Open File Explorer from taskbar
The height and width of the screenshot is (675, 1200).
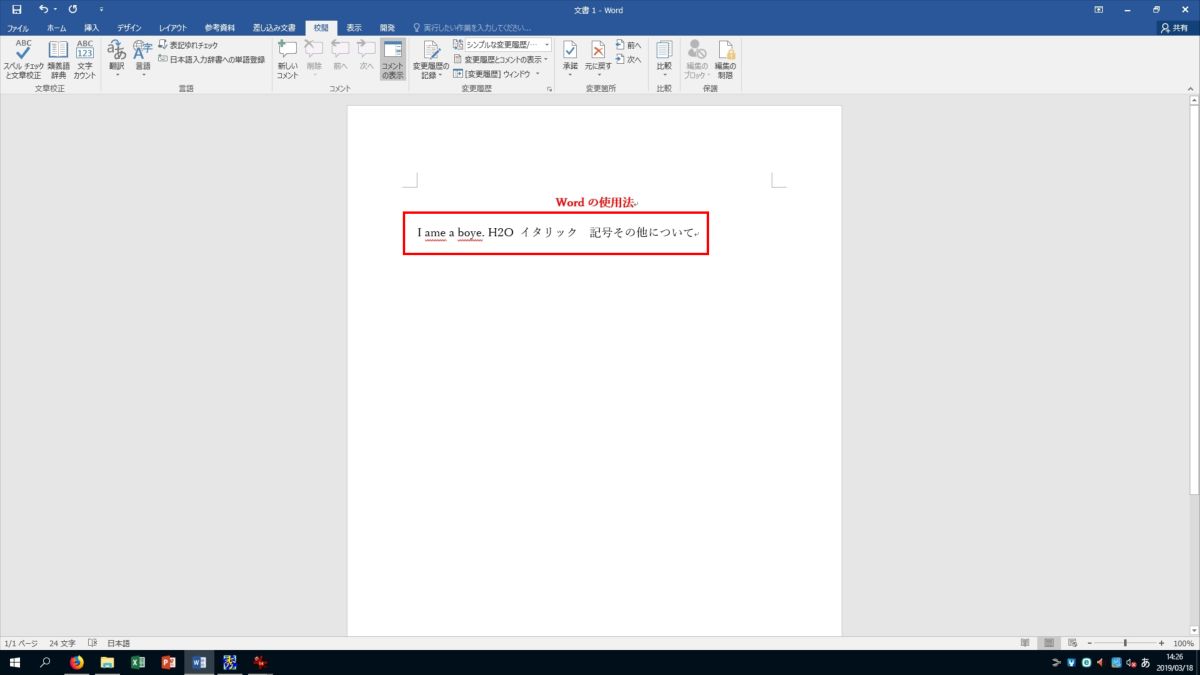(x=107, y=662)
